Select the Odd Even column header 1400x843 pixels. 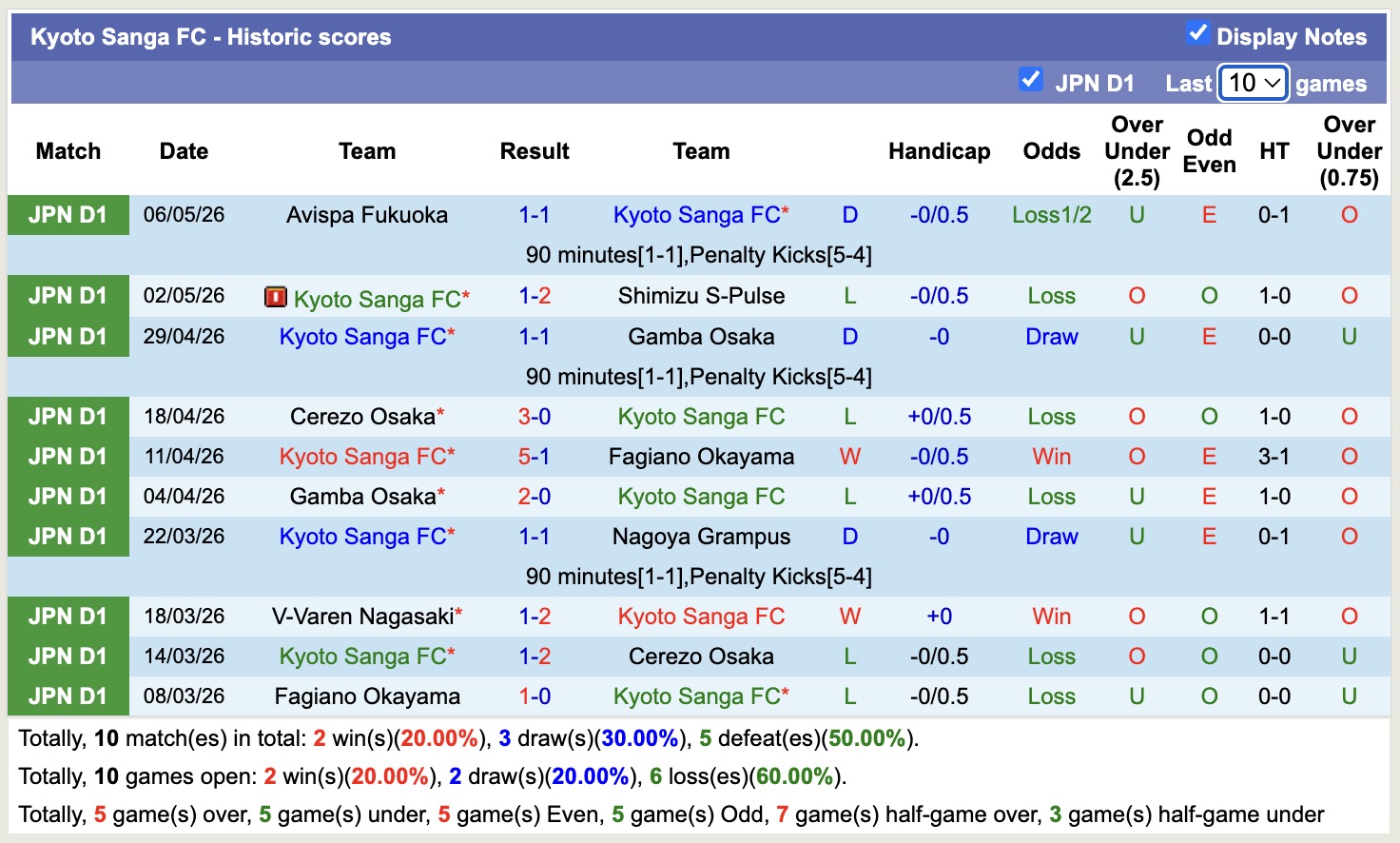click(1209, 151)
